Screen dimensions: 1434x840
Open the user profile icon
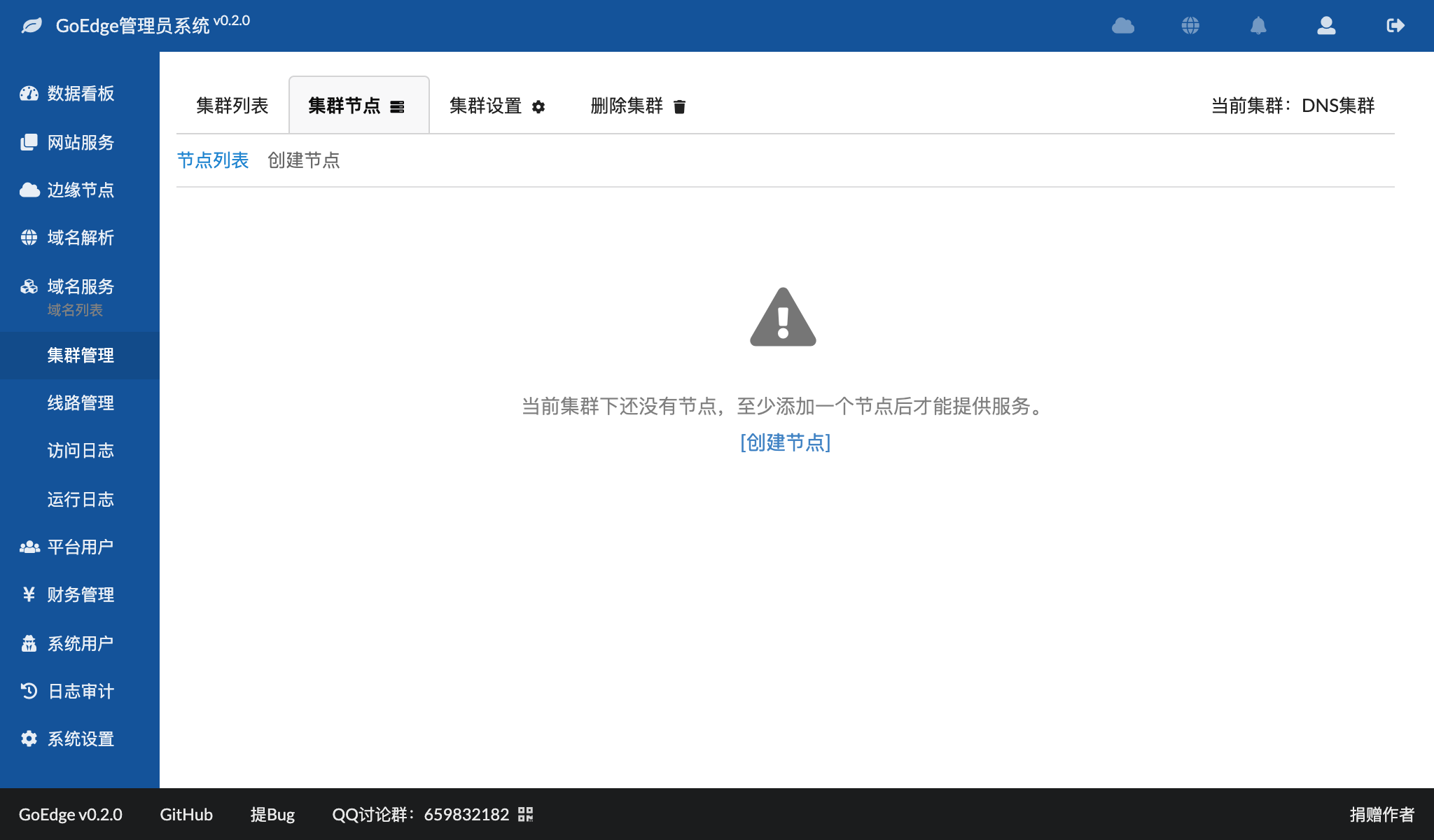1326,26
